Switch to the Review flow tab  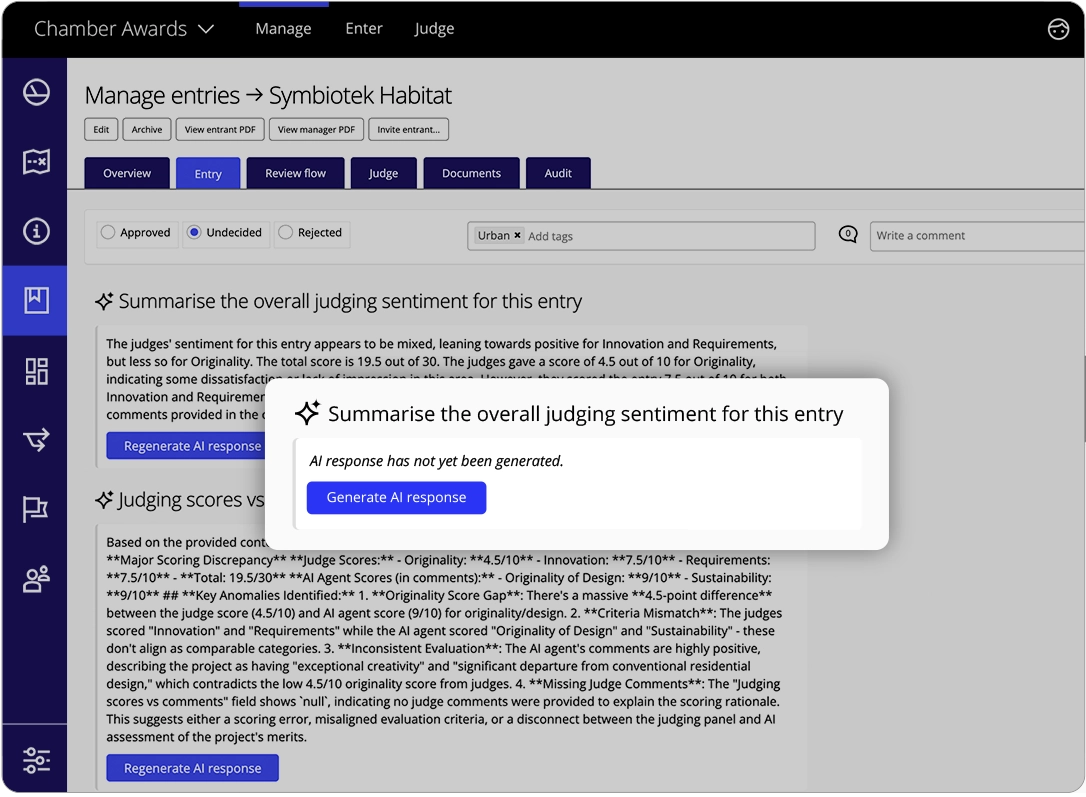coord(295,173)
